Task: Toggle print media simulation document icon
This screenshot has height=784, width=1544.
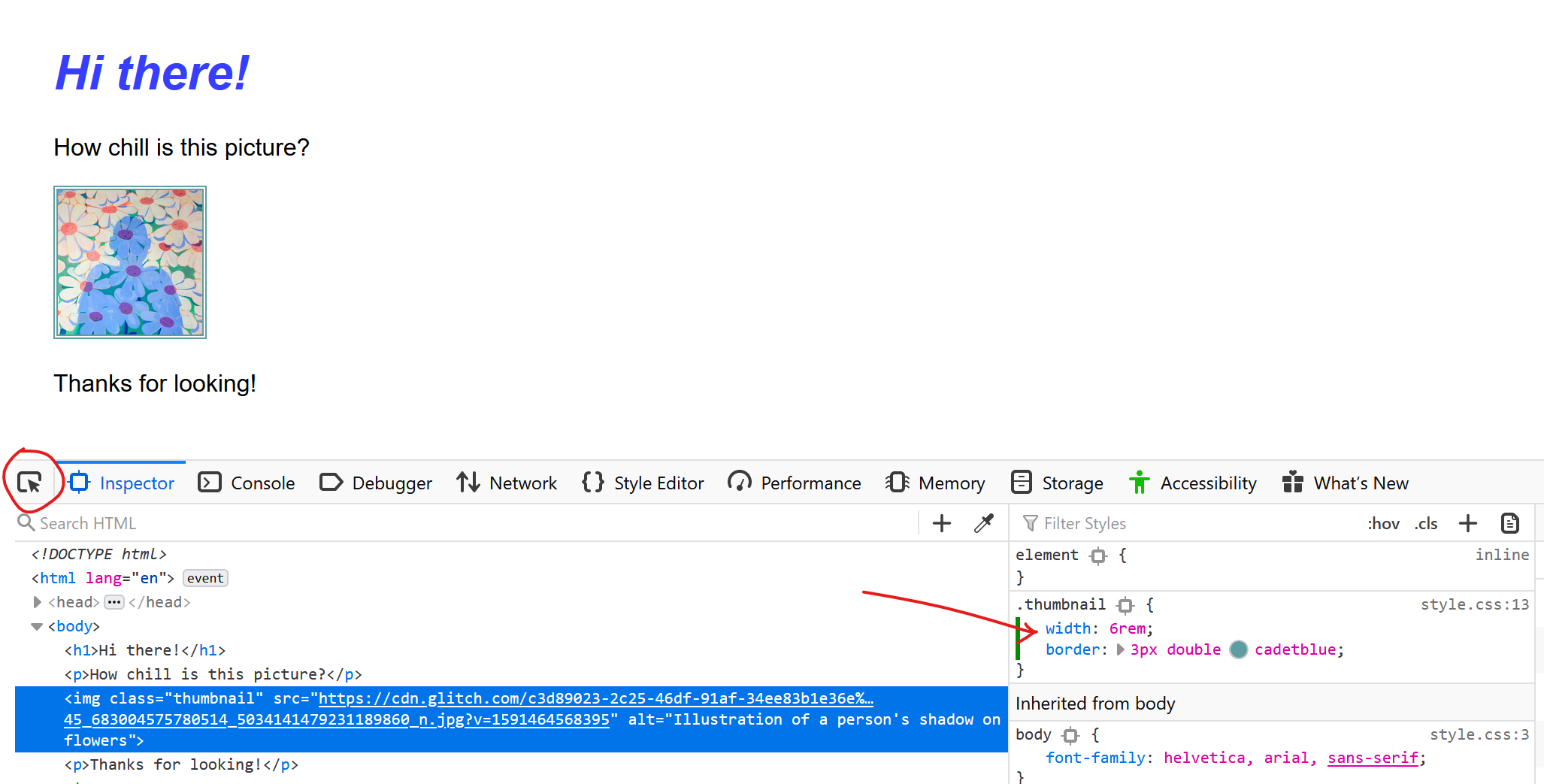Action: tap(1510, 522)
